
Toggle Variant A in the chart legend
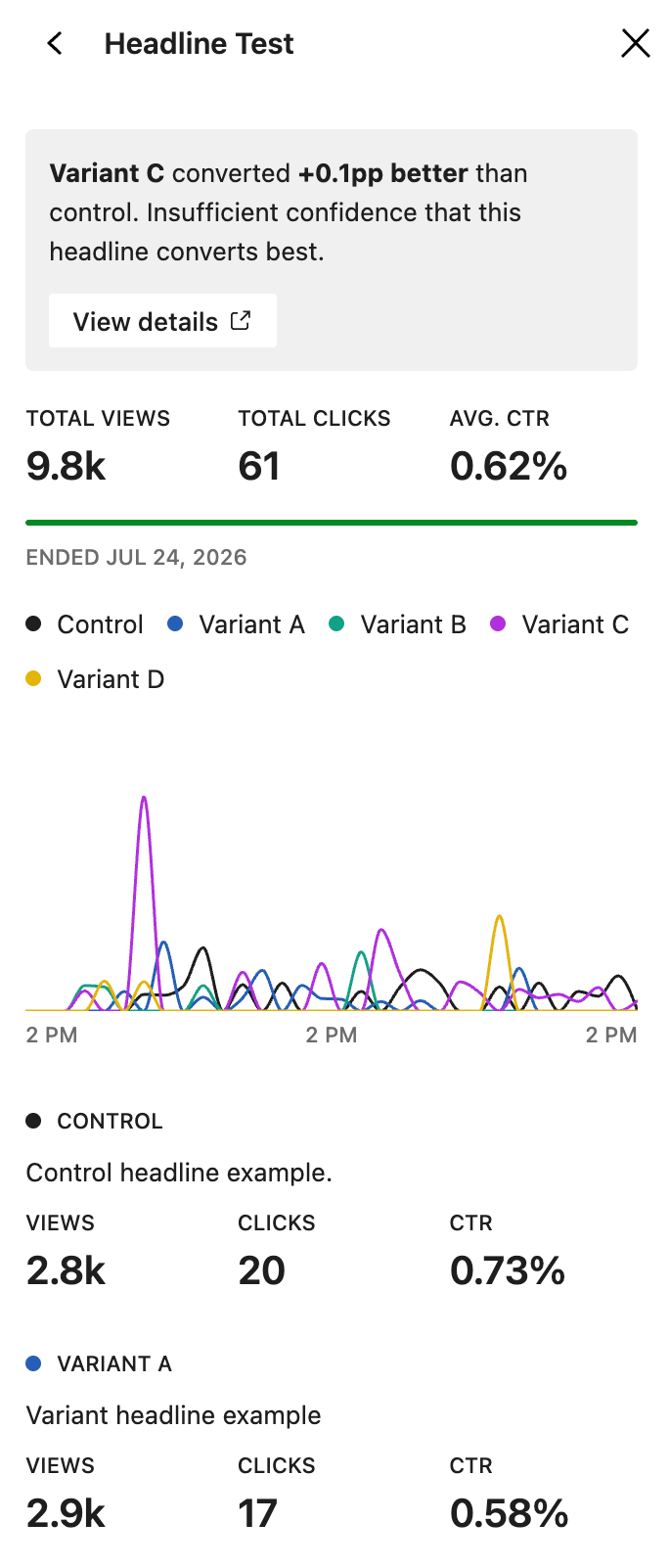[x=236, y=624]
